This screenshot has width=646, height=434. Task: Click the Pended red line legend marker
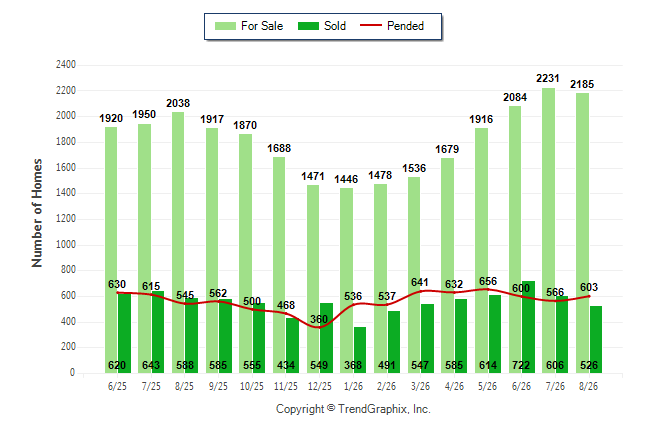(371, 26)
